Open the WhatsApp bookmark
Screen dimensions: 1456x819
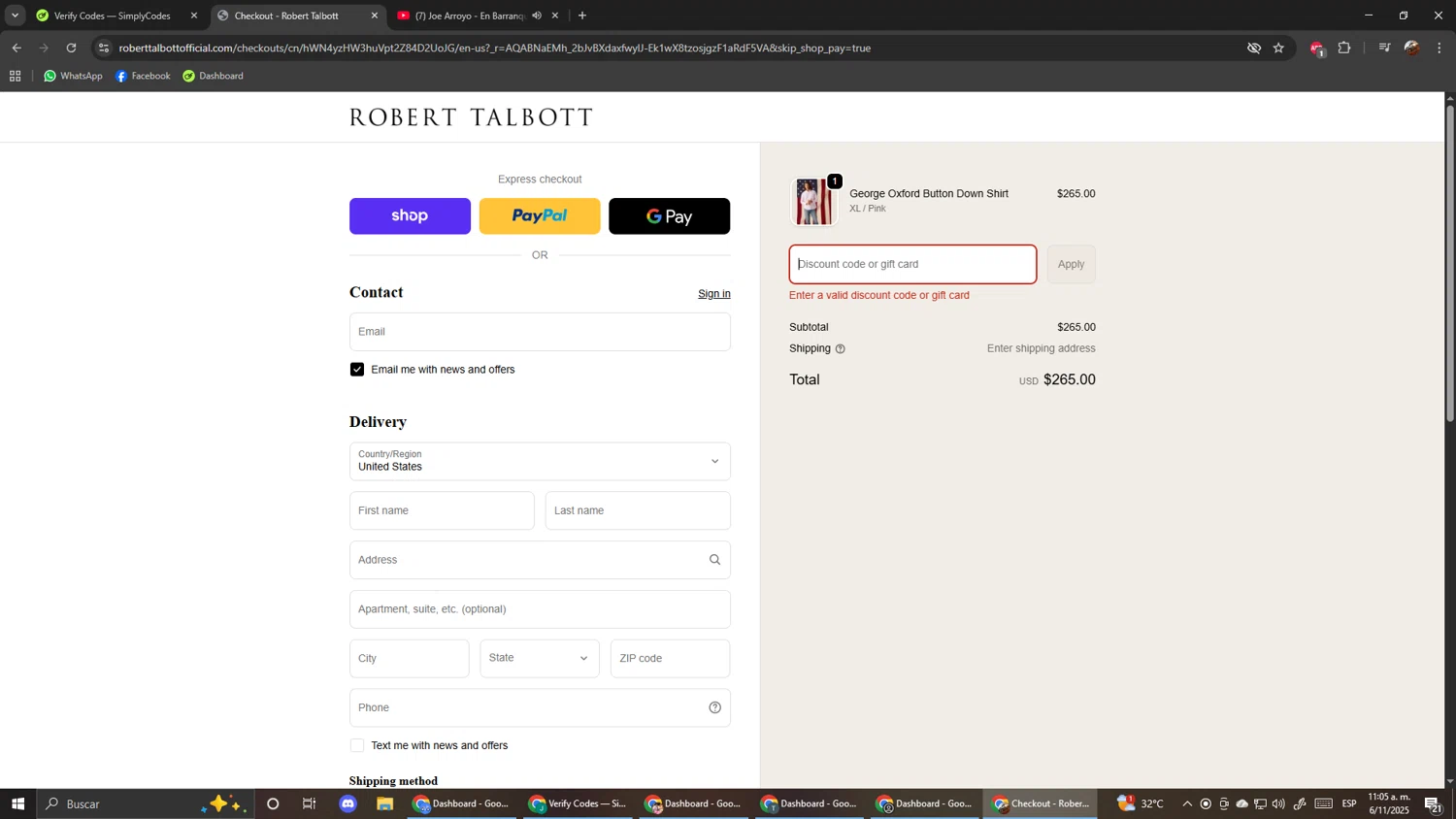click(x=73, y=76)
